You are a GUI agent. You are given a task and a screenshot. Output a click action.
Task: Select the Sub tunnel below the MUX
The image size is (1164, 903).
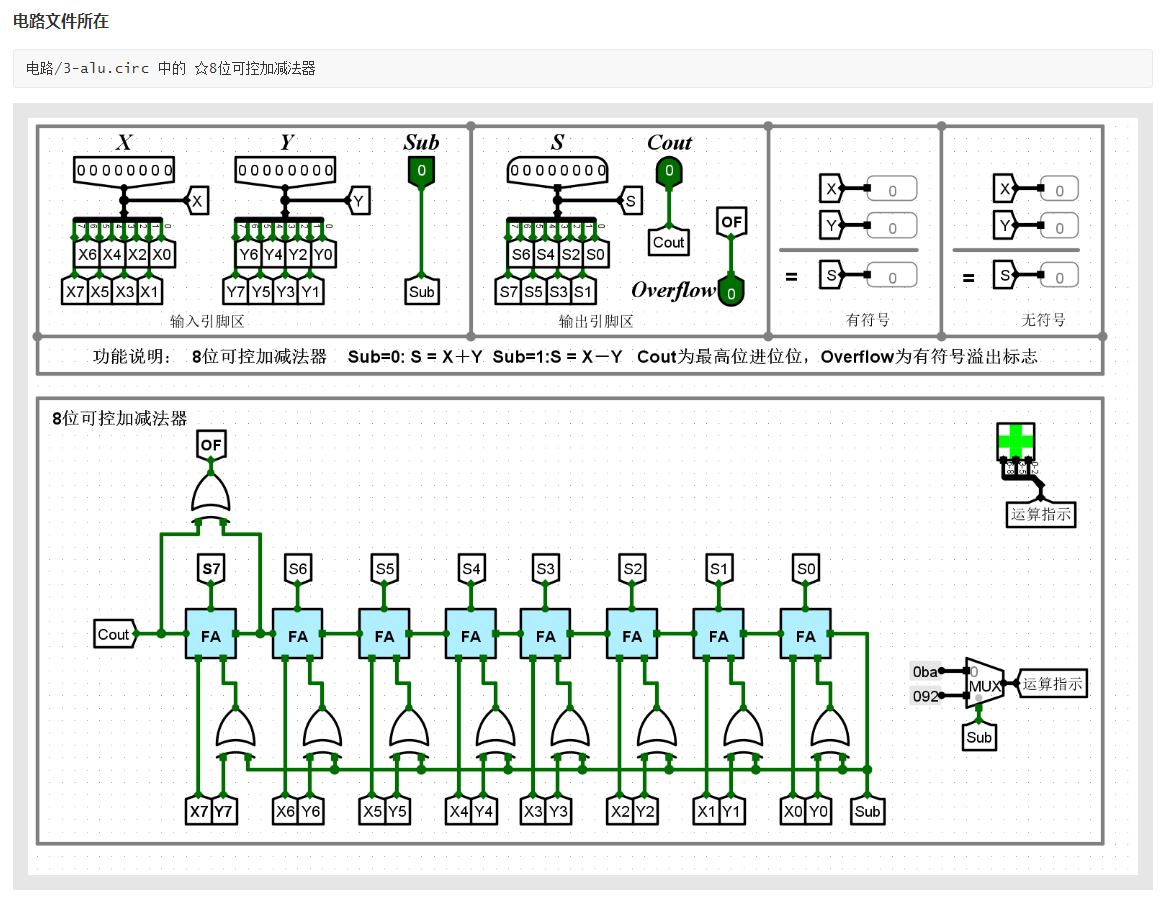pos(979,737)
